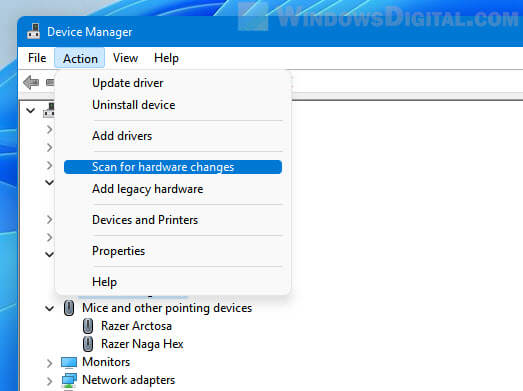Click the Device Manager title bar icon
The width and height of the screenshot is (523, 391).
click(x=33, y=31)
